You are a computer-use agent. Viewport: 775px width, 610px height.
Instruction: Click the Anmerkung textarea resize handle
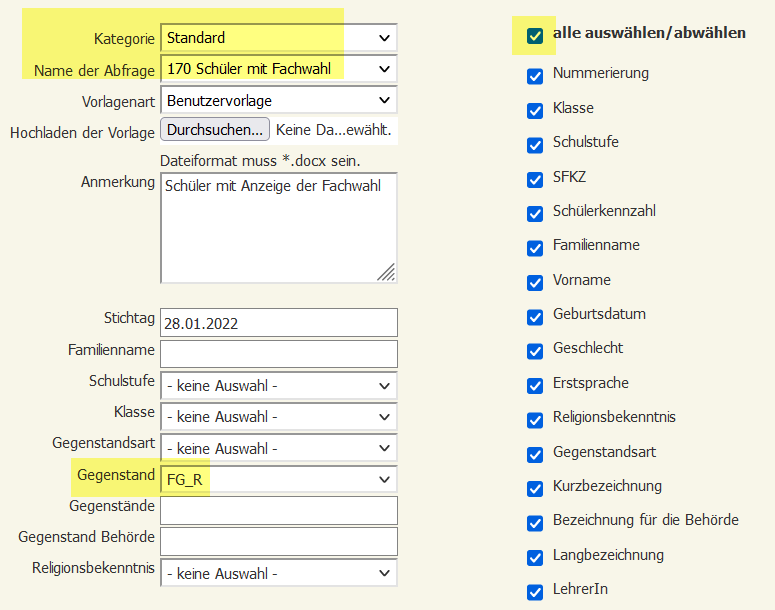387,272
